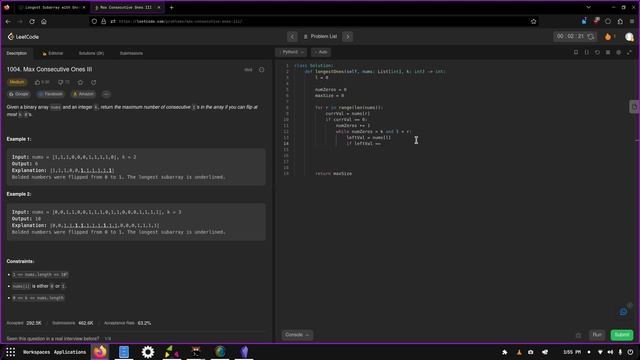Viewport: 640px width, 360px height.
Task: Submit the solution
Action: 622,335
